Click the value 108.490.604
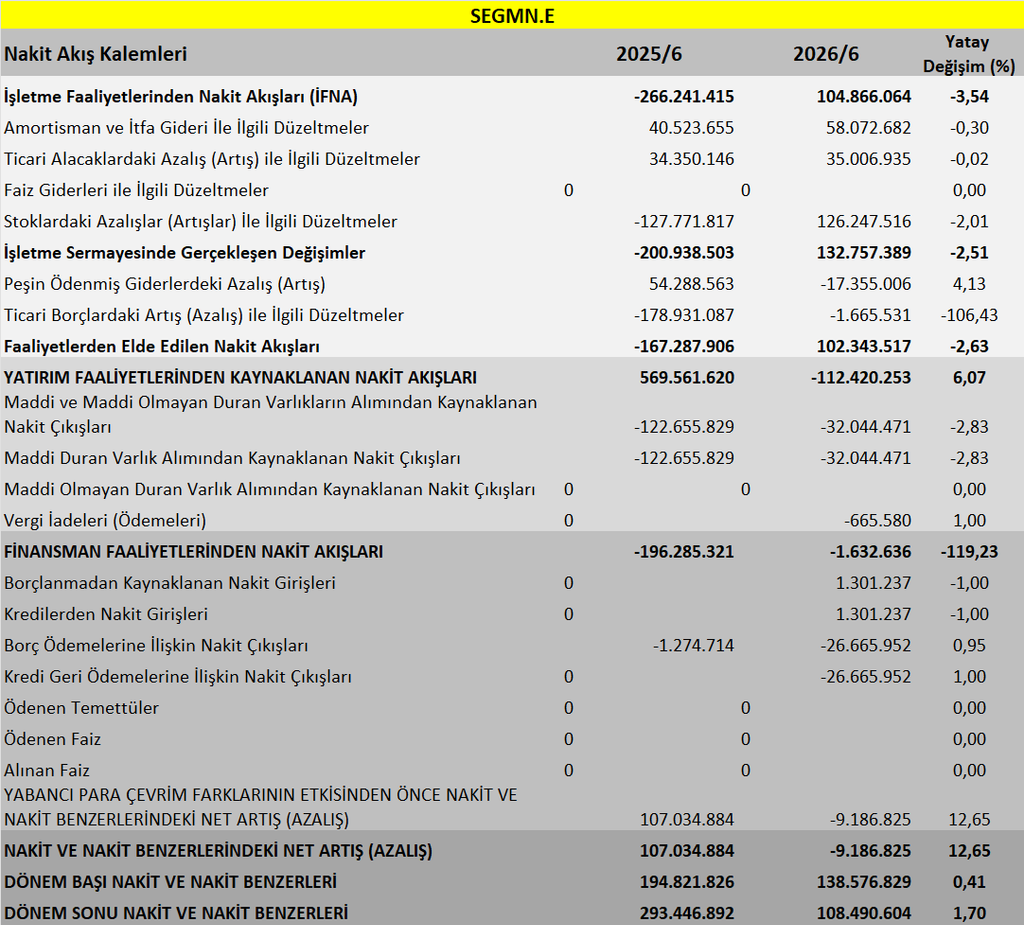 [x=863, y=913]
